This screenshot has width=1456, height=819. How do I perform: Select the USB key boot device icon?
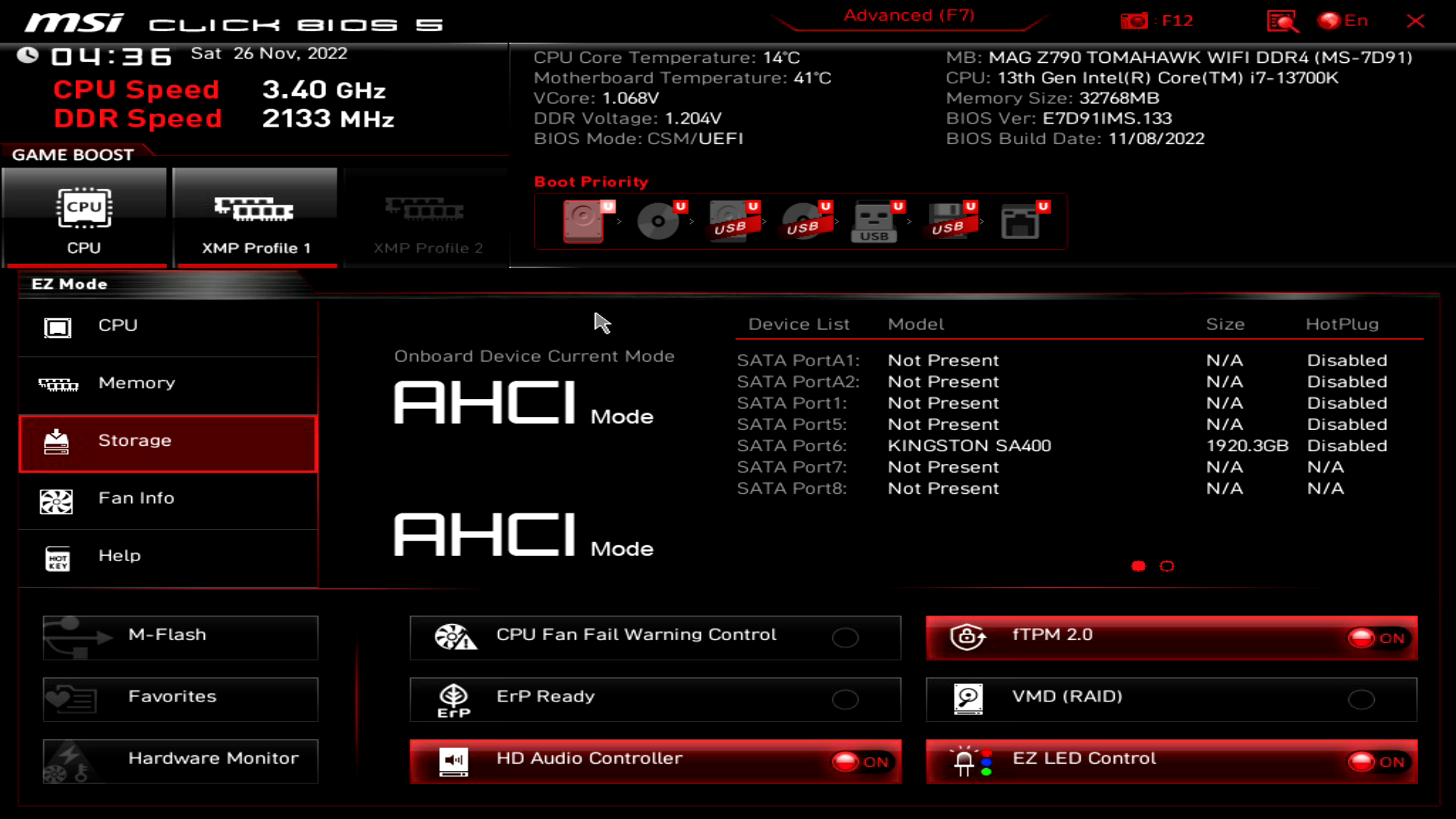click(877, 221)
